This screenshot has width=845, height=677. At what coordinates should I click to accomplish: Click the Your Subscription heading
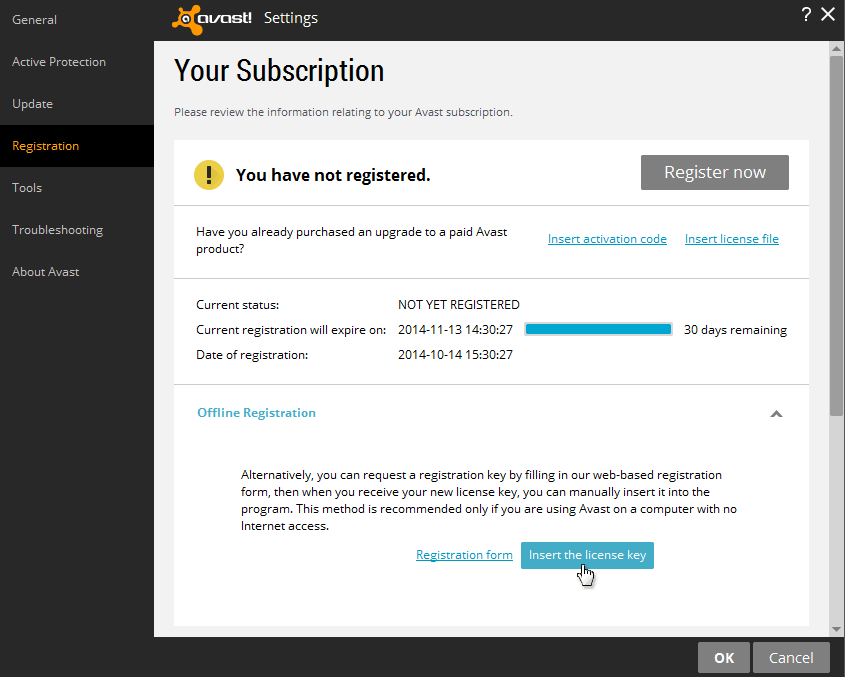coord(279,71)
